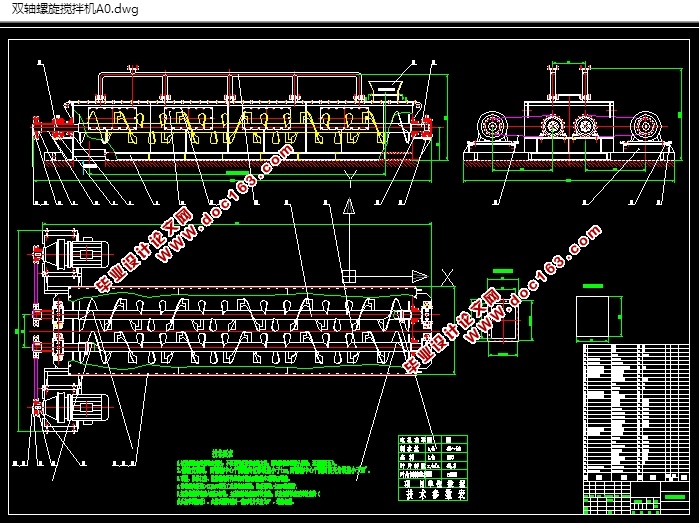Select the technical parameters table

[430, 463]
